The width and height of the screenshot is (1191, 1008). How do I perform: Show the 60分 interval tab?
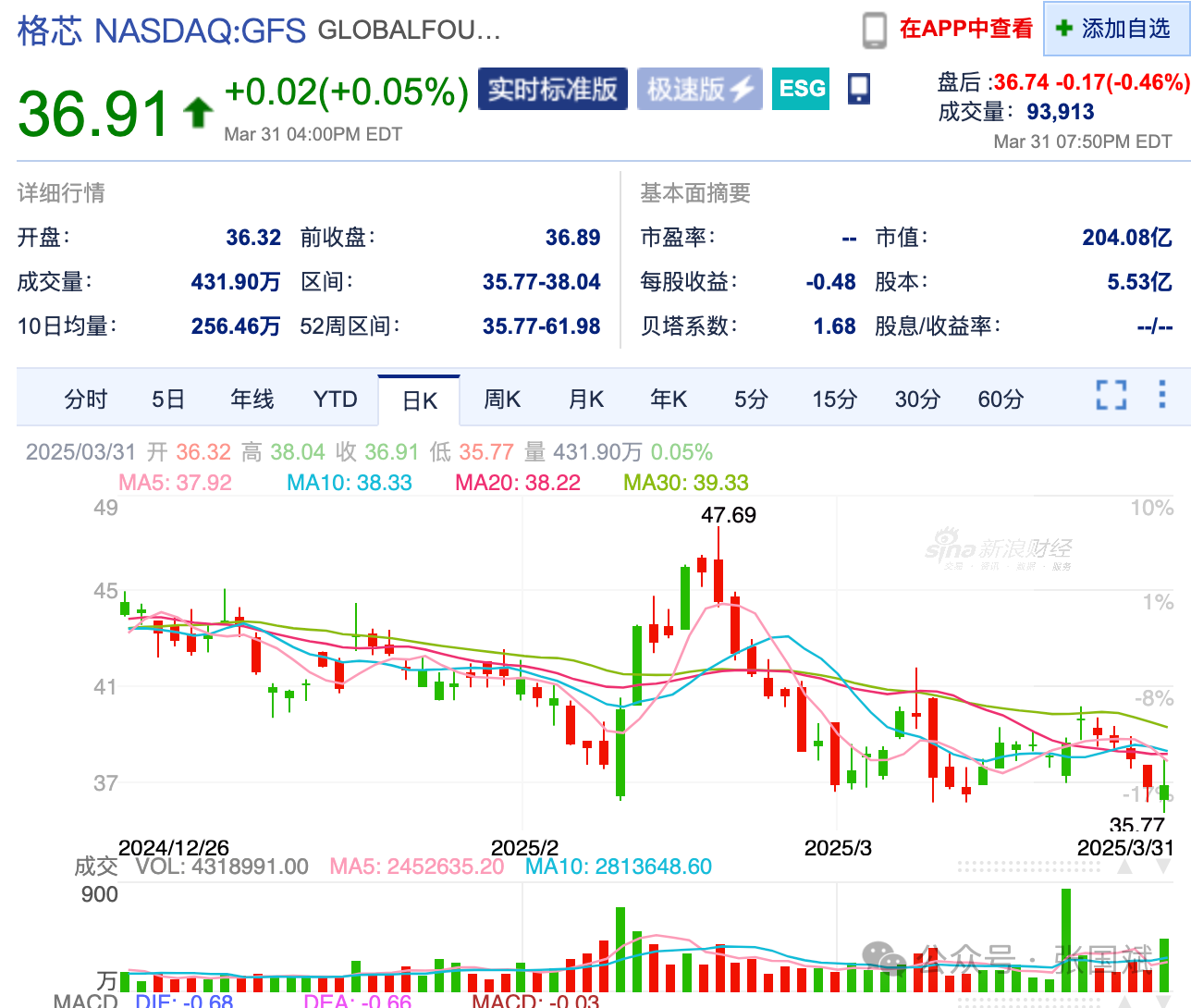click(x=1001, y=400)
